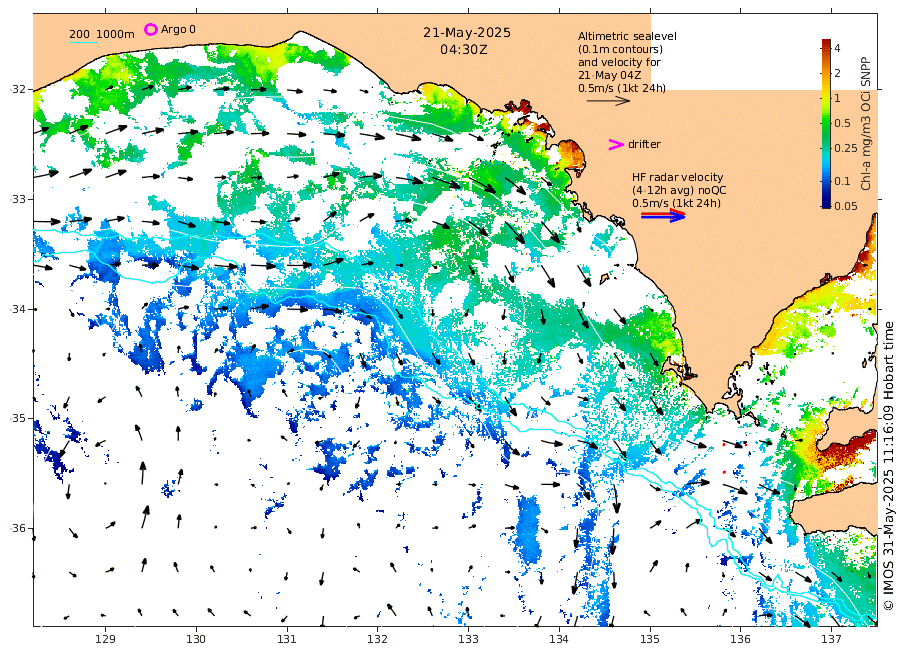Click '(0.1m contours)' legend line
Viewport: 900px width, 660px height.
coord(620,49)
